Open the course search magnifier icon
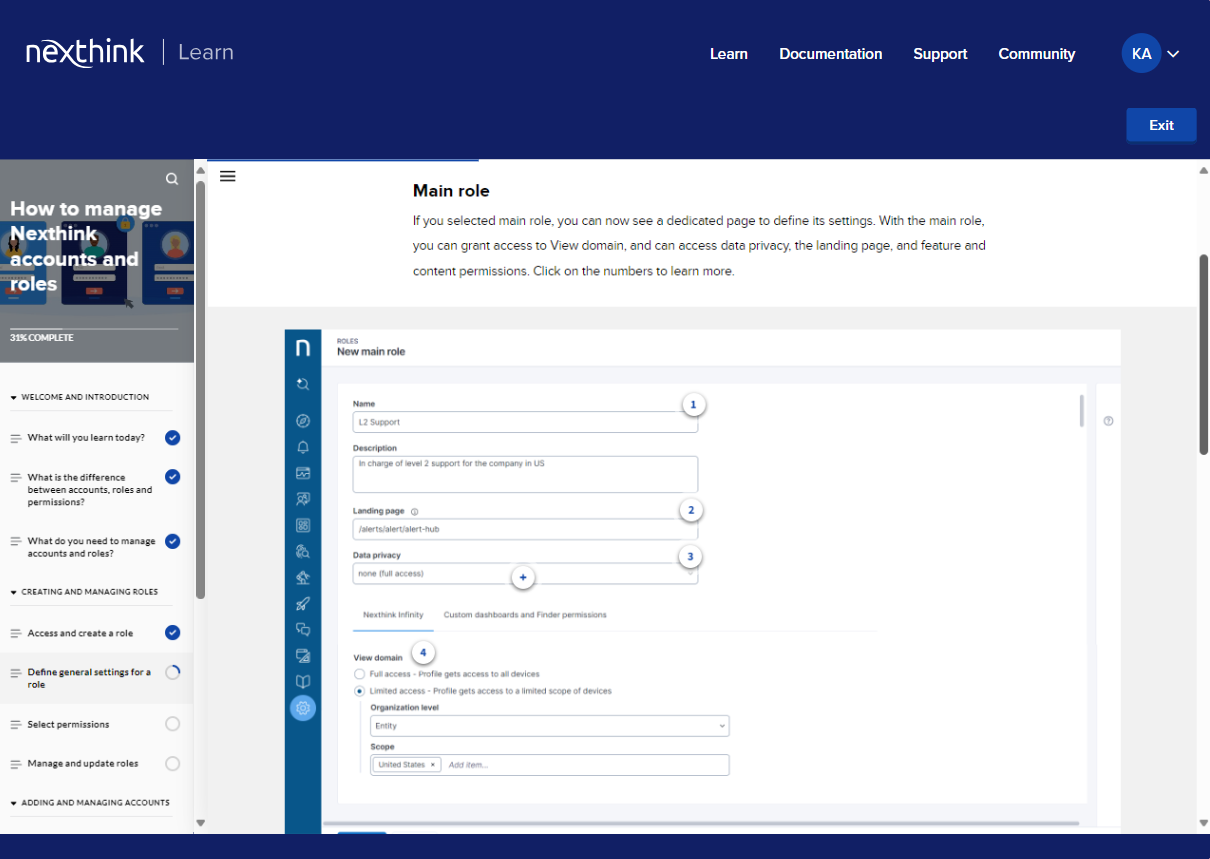 [172, 179]
